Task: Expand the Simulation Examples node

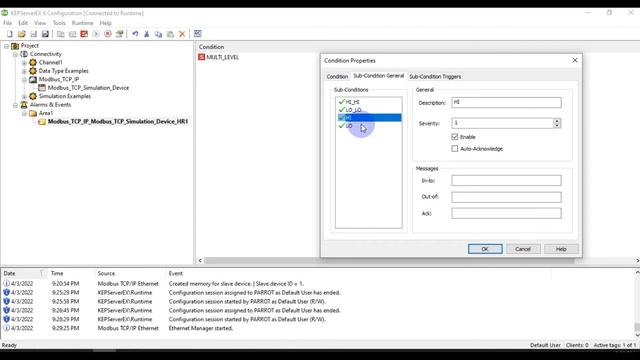Action: (x=24, y=96)
